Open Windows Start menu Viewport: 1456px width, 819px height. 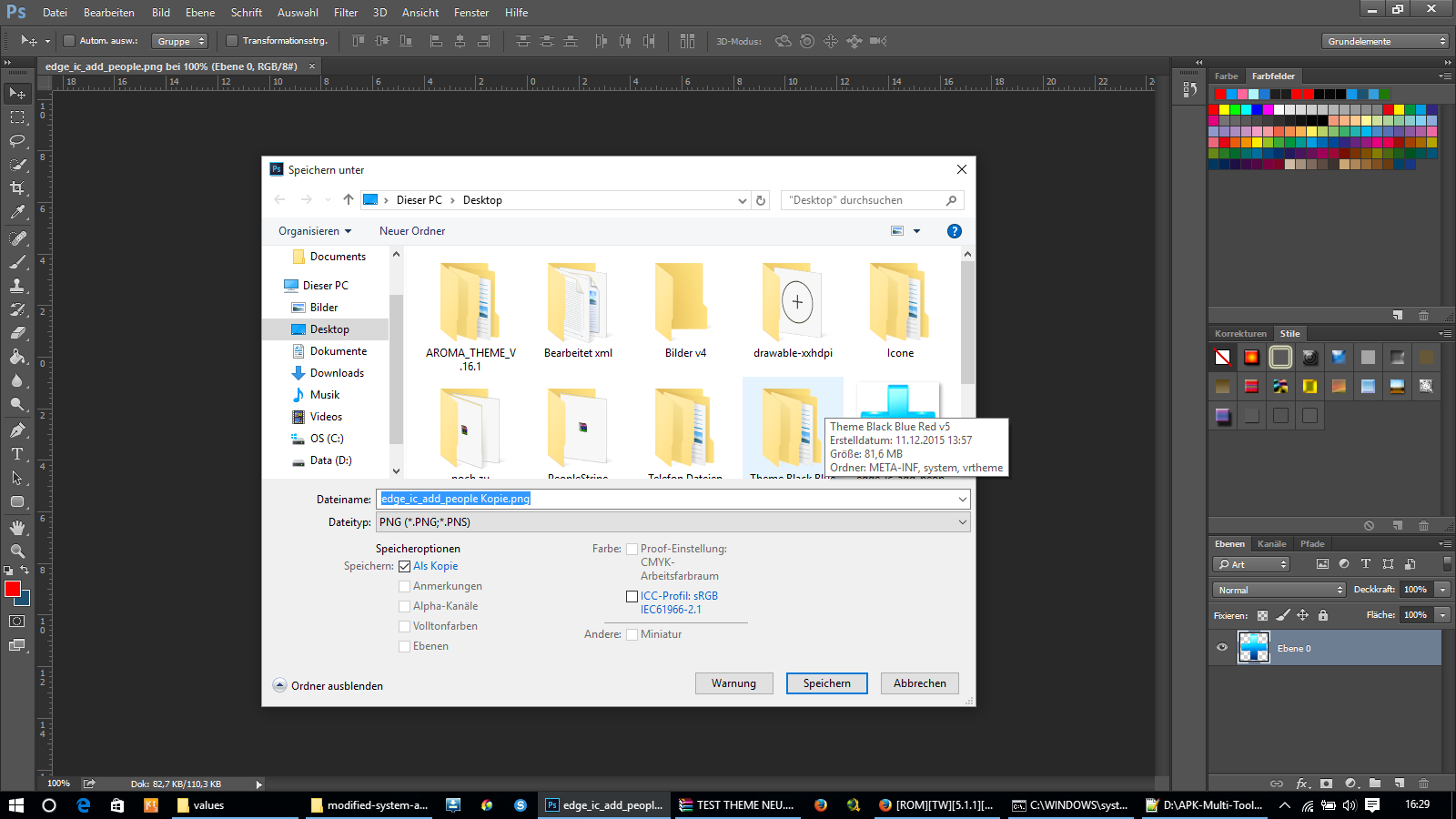15,805
